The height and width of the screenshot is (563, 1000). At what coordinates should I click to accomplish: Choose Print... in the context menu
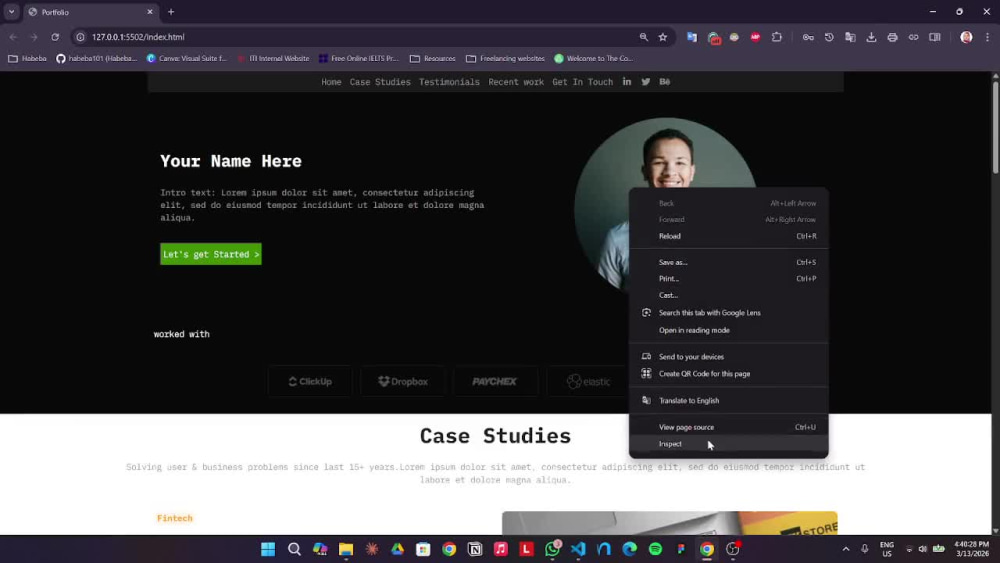tap(728, 279)
